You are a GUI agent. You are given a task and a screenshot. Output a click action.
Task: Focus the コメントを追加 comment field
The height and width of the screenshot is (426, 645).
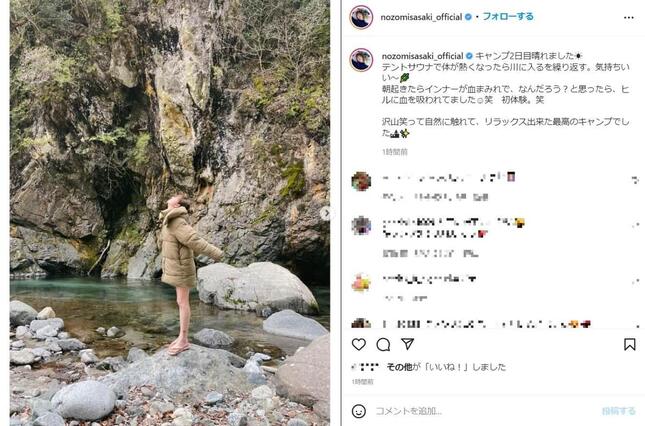pyautogui.click(x=485, y=411)
